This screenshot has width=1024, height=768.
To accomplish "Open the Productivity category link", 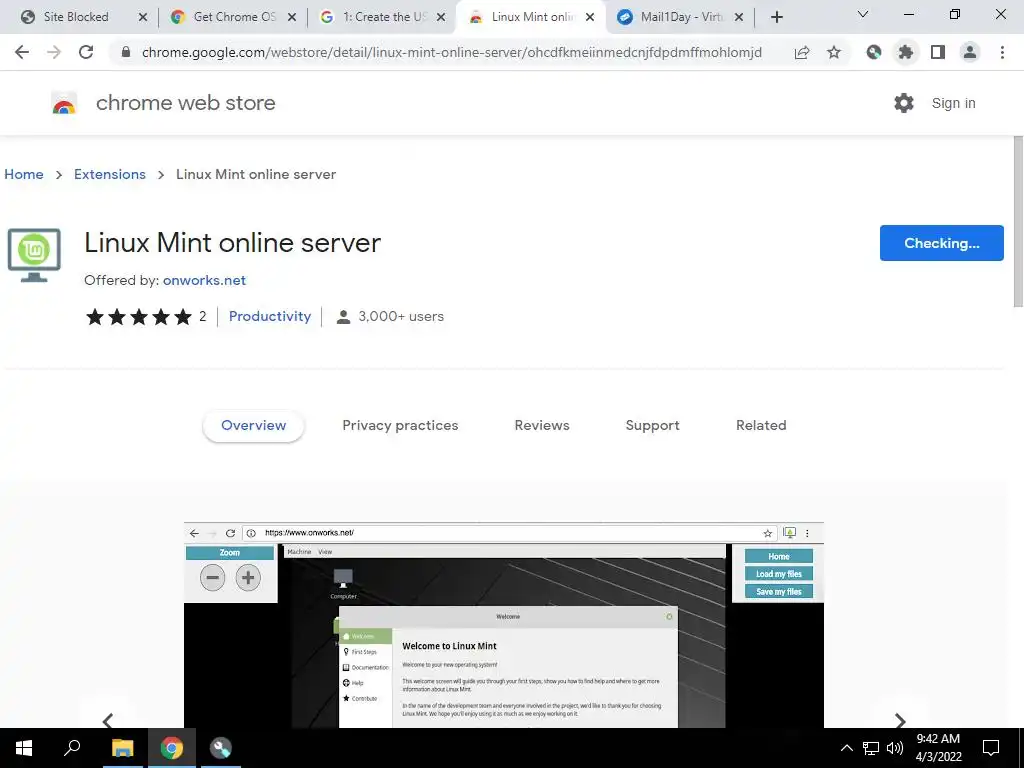I will [x=270, y=317].
